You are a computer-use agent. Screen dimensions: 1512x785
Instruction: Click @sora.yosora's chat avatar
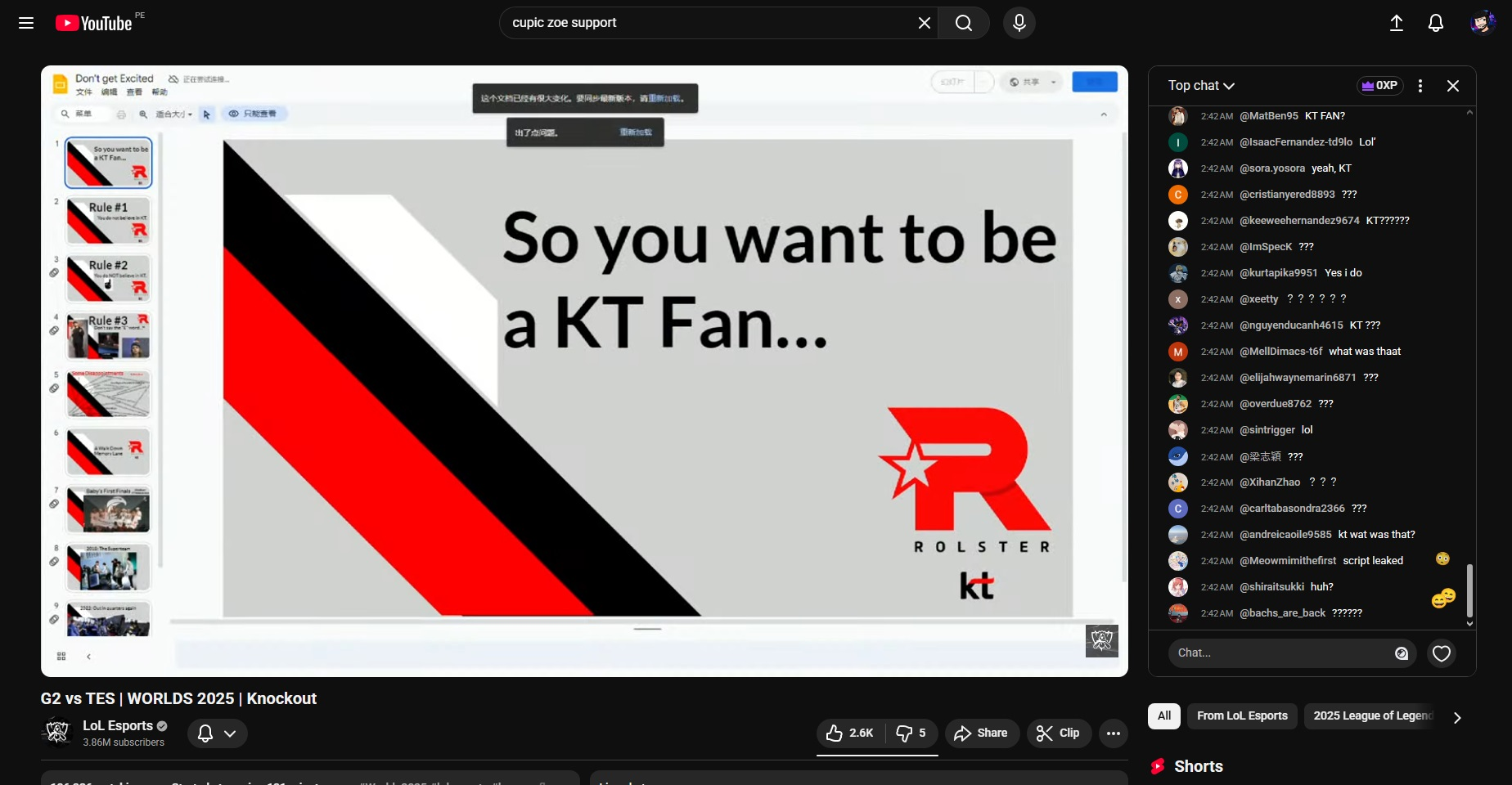[1178, 168]
